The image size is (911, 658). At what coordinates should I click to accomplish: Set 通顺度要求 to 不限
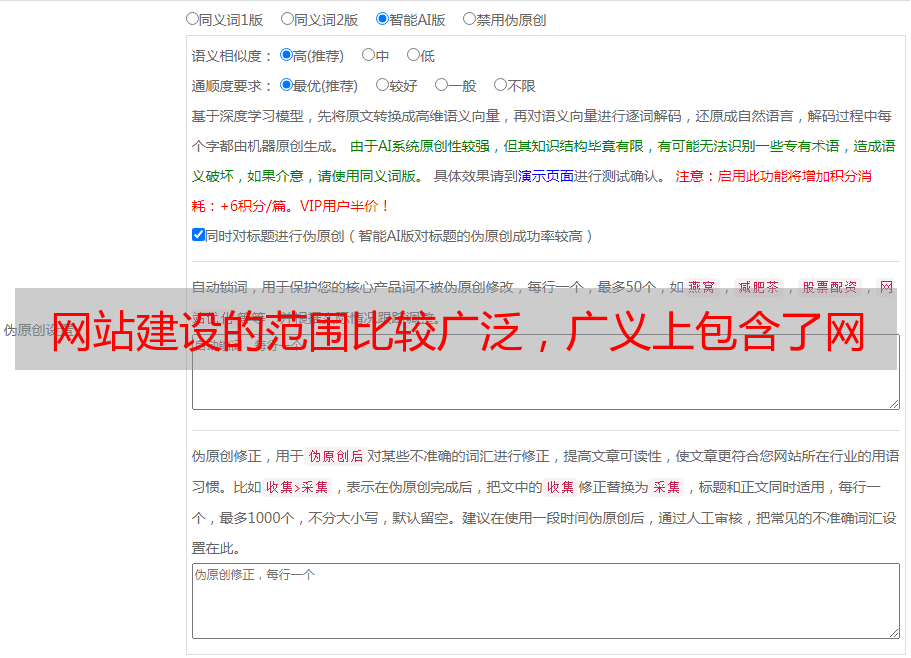click(500, 85)
